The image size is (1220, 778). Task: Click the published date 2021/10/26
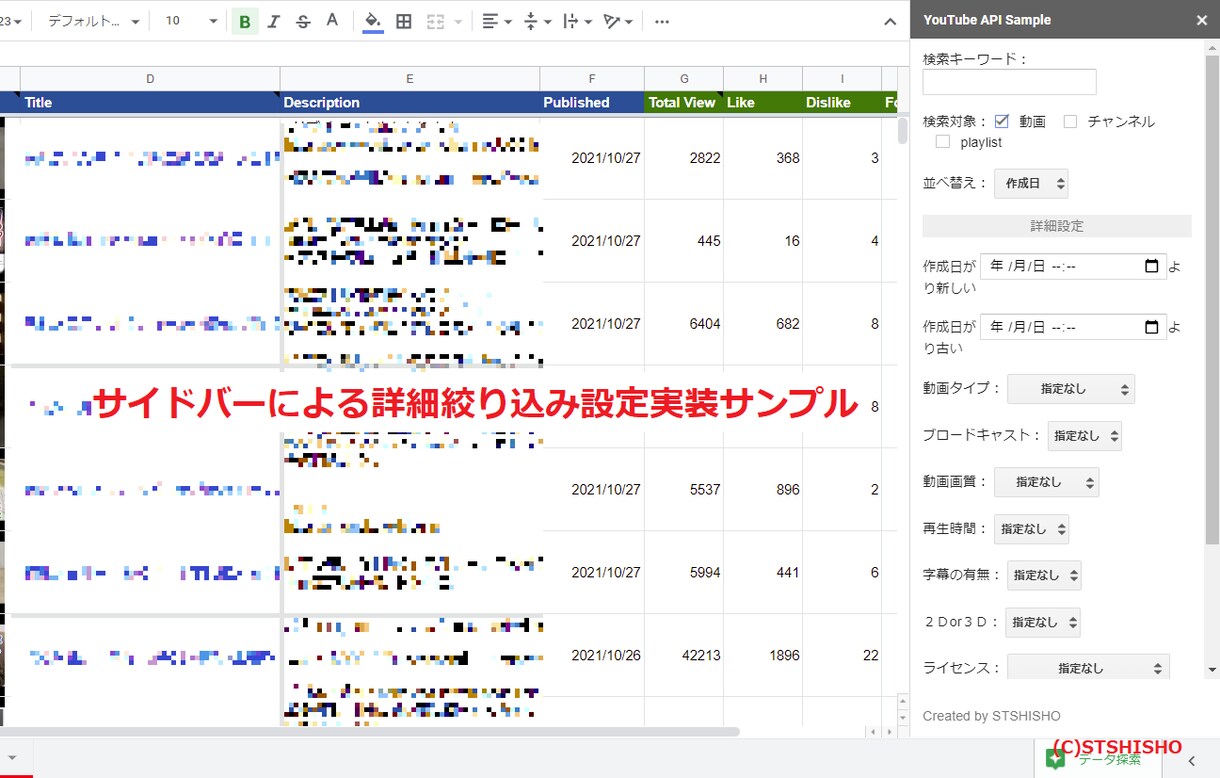(x=592, y=655)
